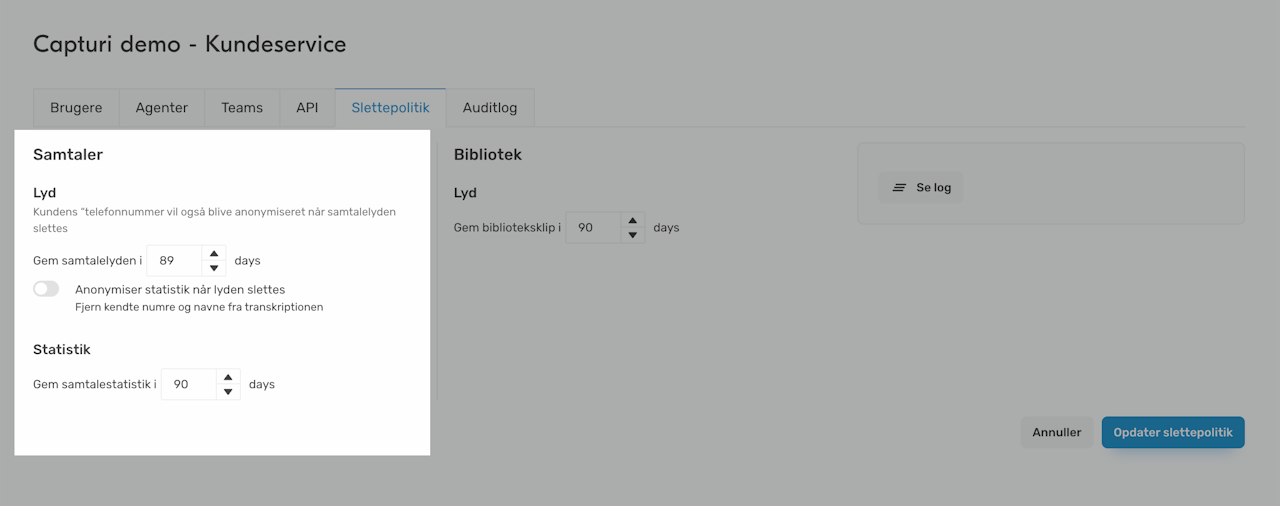
Task: Decrease the samtalelyden days stepper
Action: [x=214, y=268]
